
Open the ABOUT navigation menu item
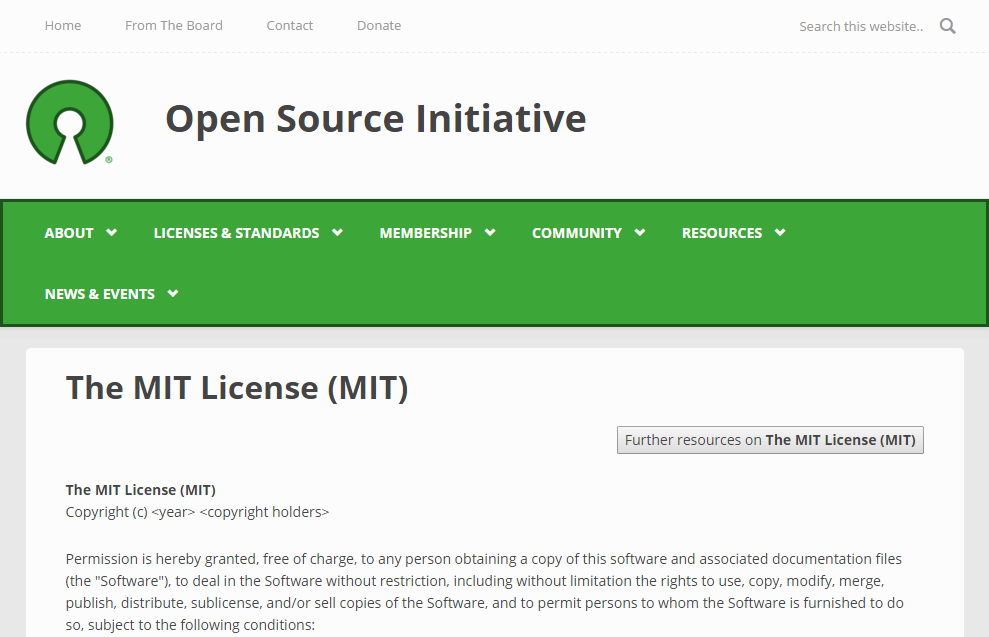point(69,233)
